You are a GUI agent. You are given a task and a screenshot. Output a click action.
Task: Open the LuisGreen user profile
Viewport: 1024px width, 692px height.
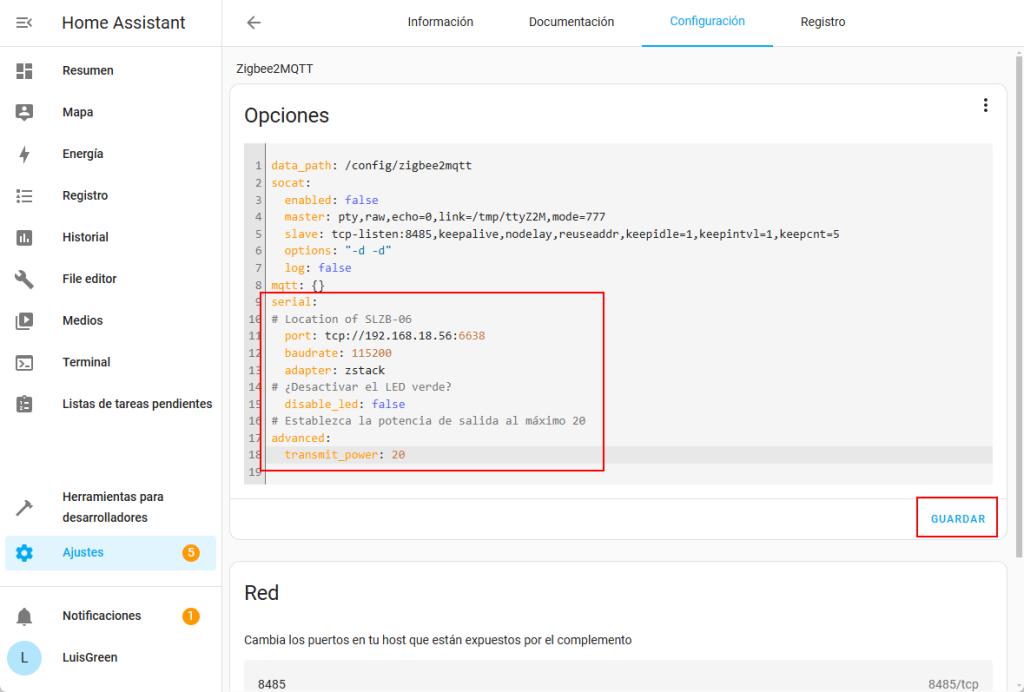[x=24, y=658]
